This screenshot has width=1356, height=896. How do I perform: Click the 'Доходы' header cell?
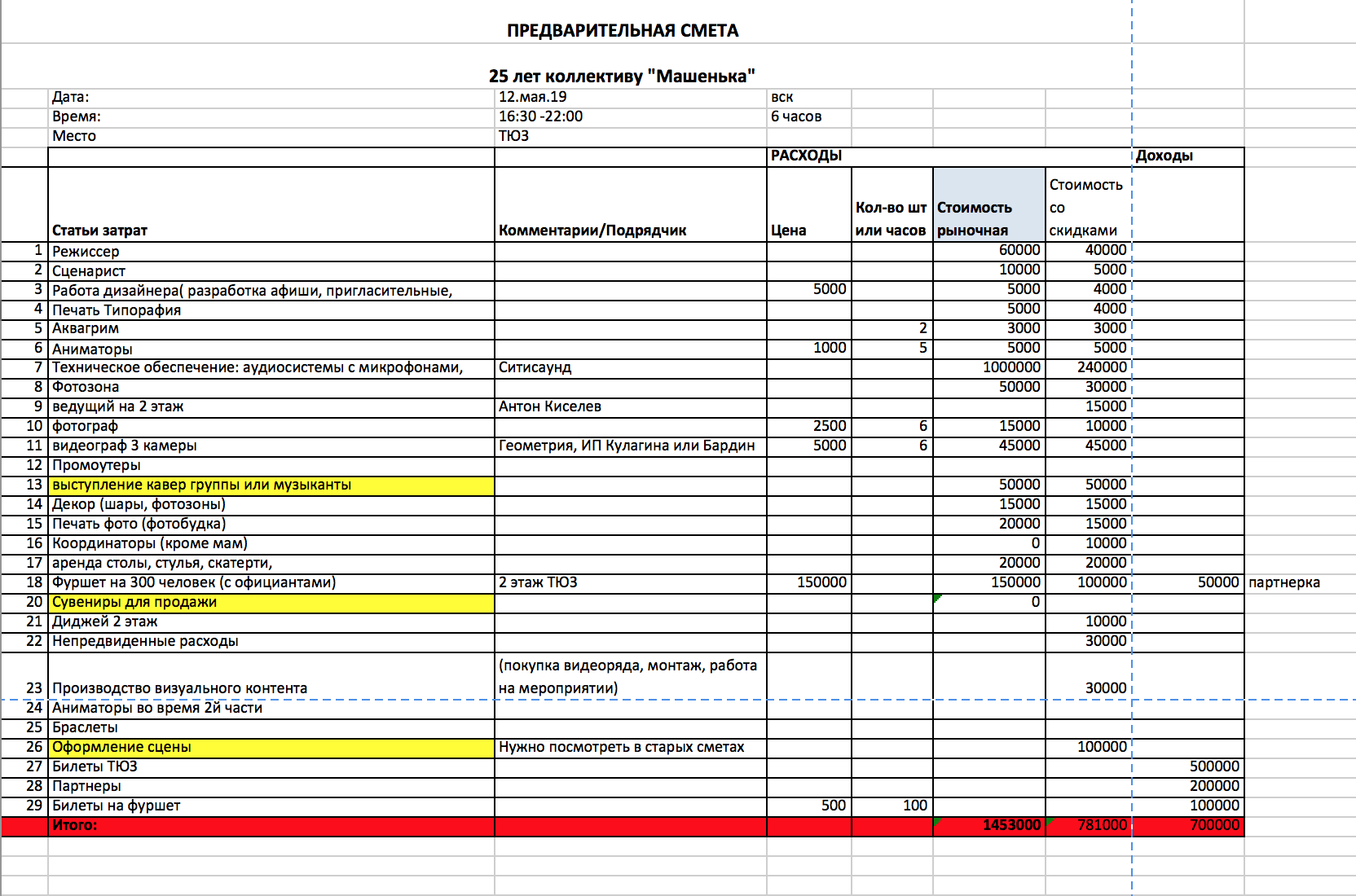coord(1189,156)
